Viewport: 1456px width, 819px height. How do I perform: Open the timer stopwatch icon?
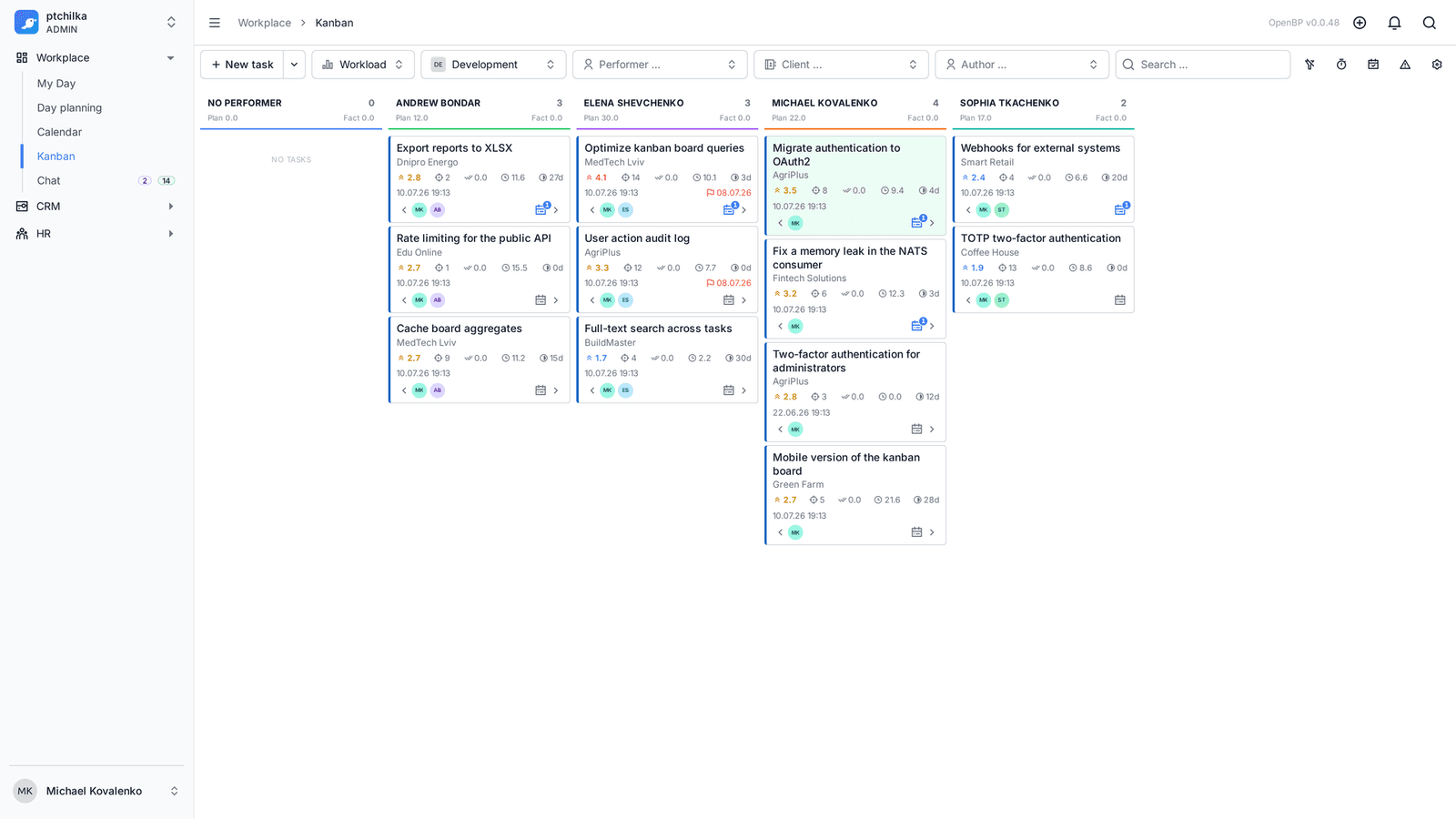click(x=1341, y=65)
